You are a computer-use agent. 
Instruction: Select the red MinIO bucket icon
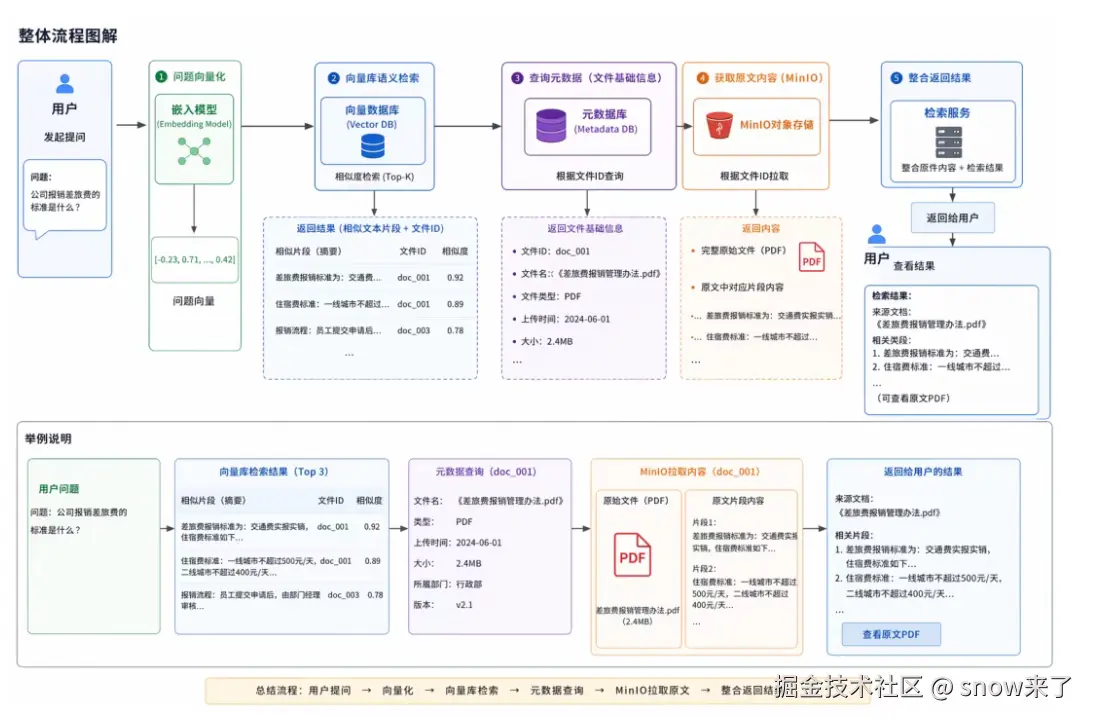click(719, 125)
